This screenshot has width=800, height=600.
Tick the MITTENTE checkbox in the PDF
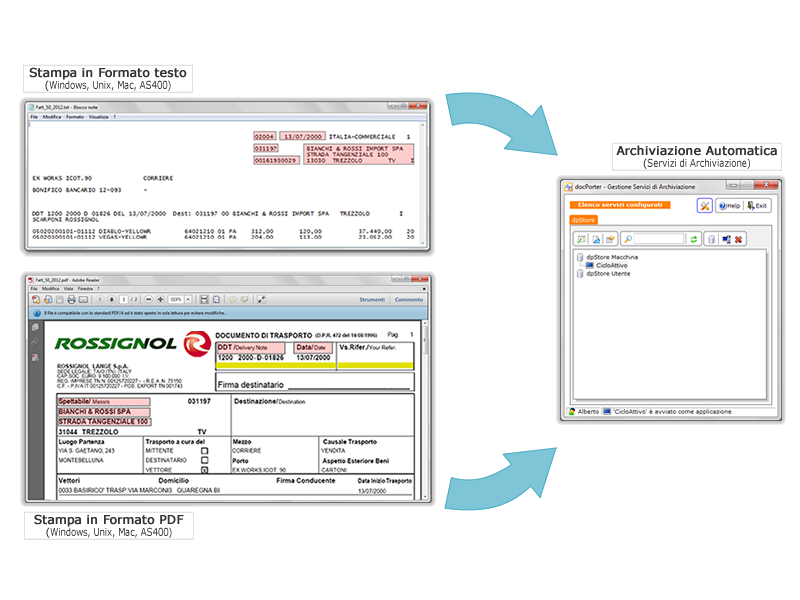(x=205, y=451)
